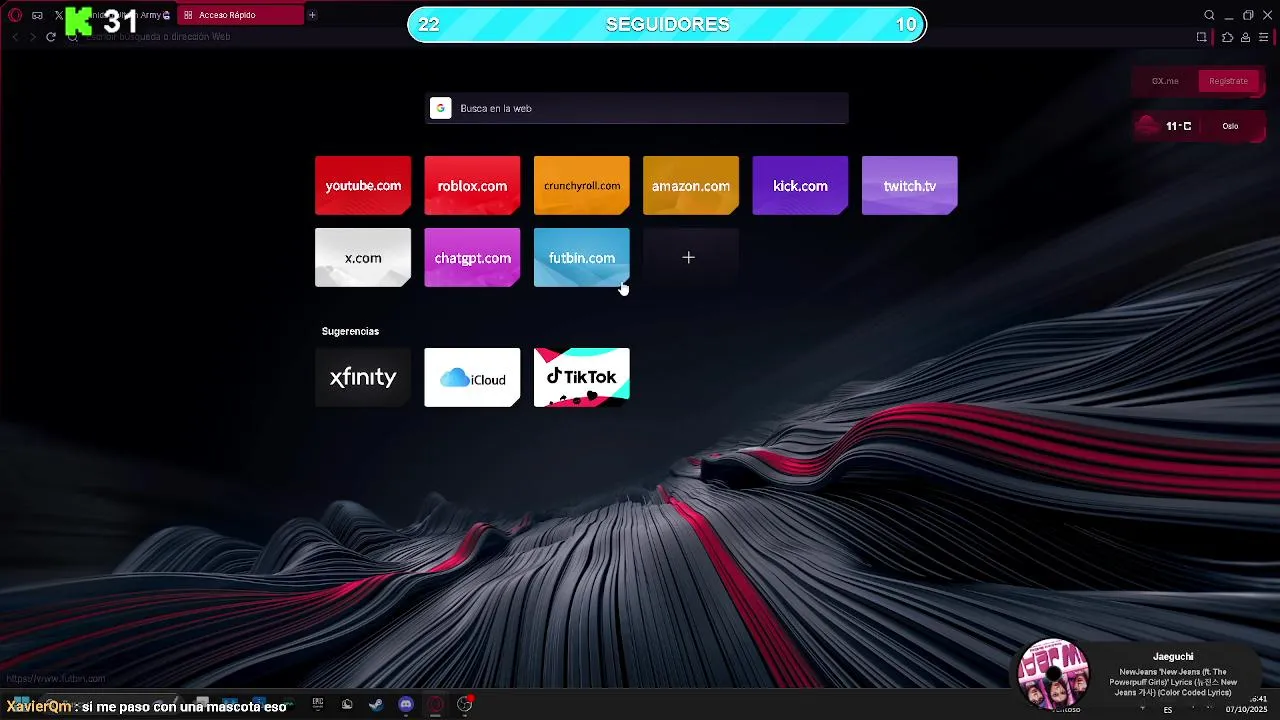Go back with the browser arrow

point(15,37)
